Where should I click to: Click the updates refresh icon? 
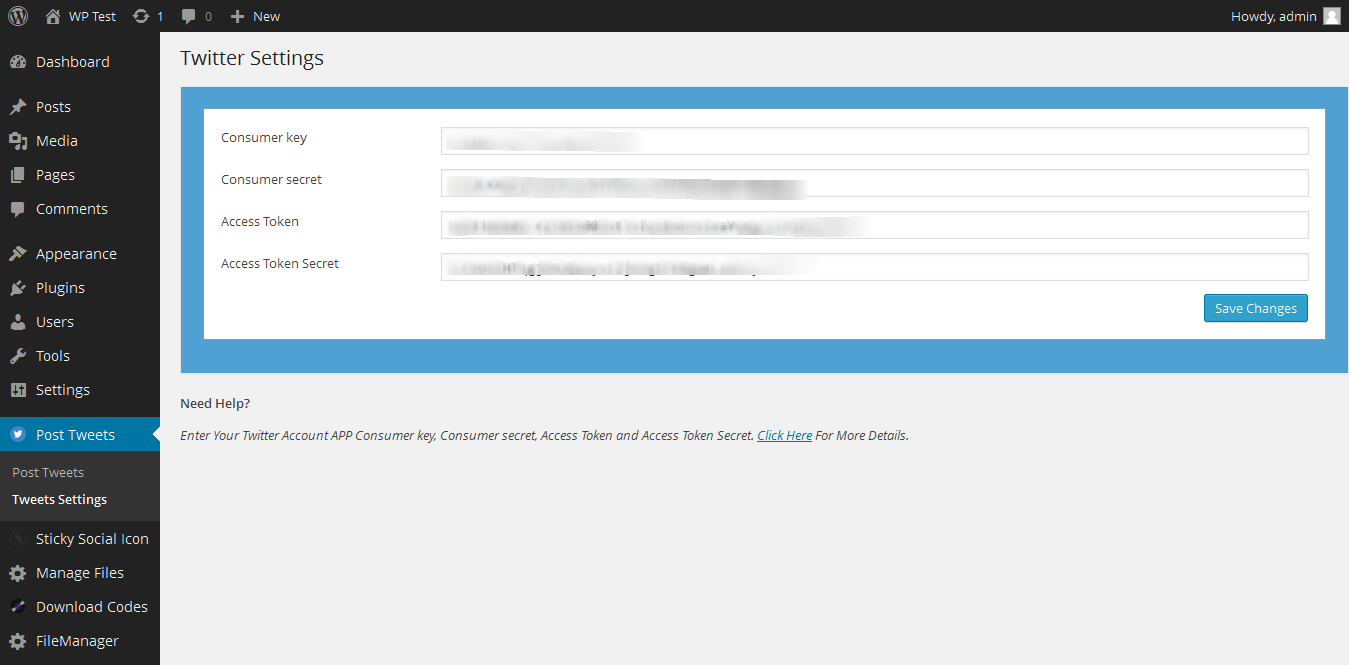click(141, 16)
